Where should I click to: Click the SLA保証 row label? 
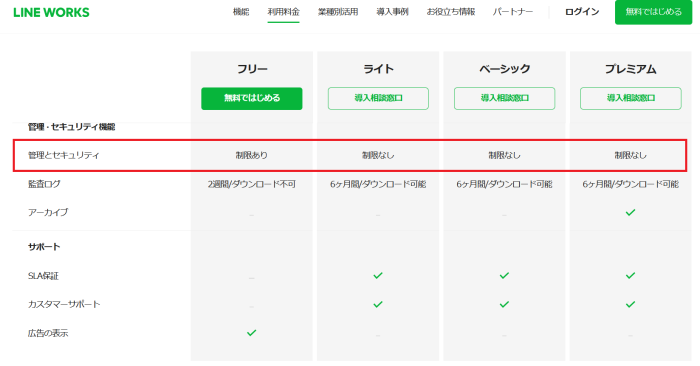tap(43, 276)
